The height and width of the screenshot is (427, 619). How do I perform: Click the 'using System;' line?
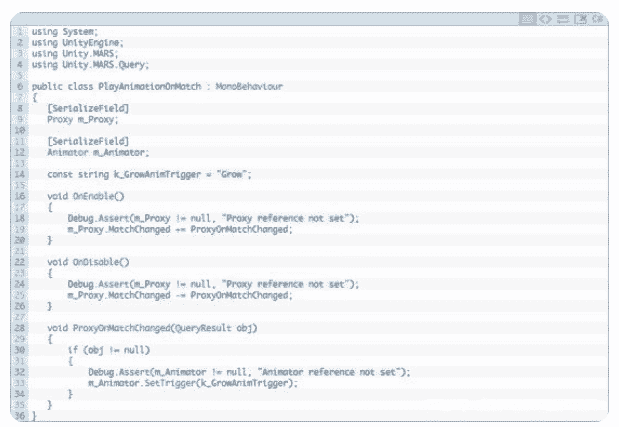(64, 32)
